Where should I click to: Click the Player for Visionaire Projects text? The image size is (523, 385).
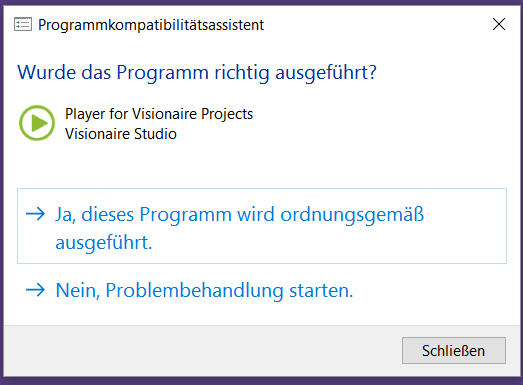tap(159, 114)
